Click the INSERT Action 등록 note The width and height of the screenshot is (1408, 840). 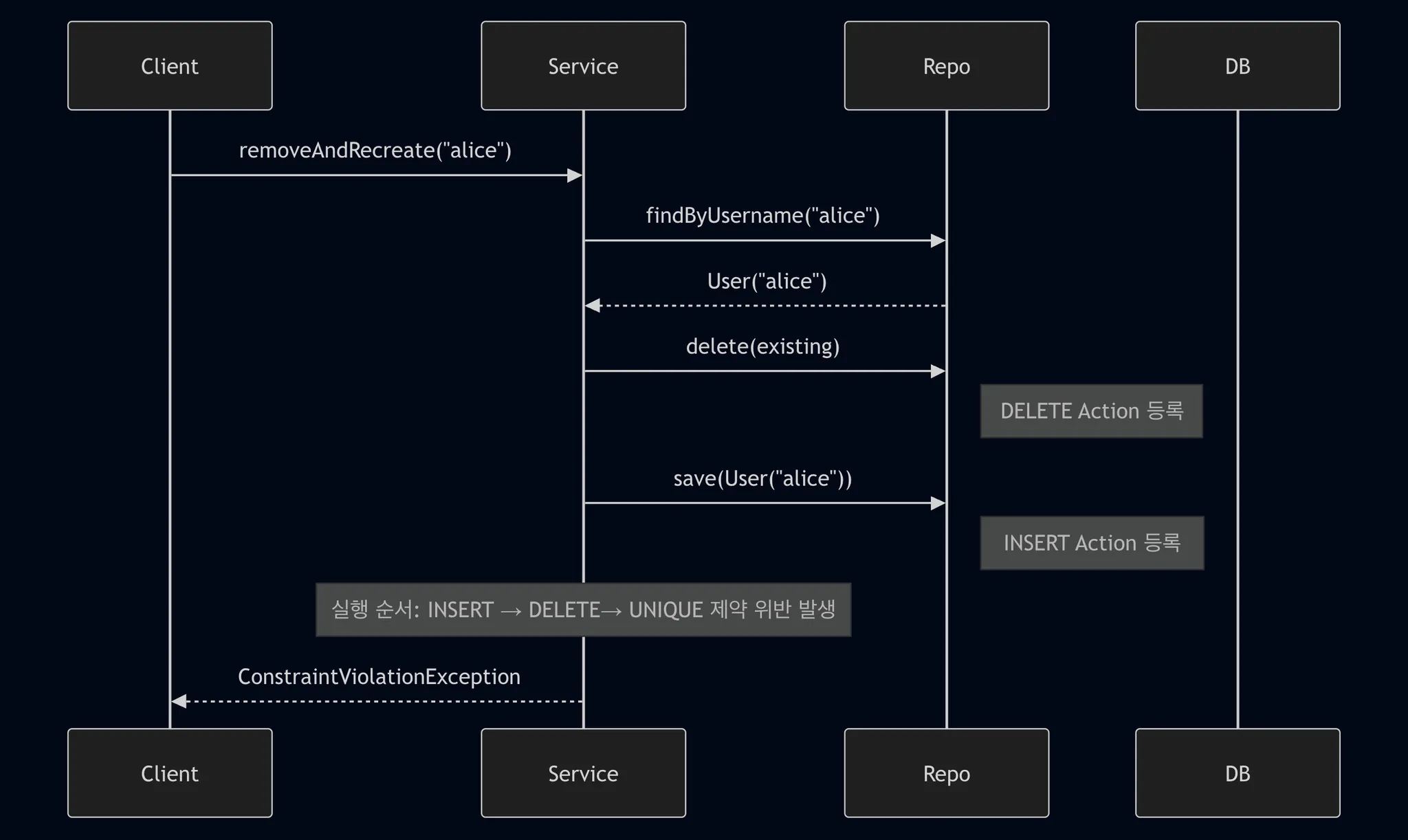(1092, 543)
